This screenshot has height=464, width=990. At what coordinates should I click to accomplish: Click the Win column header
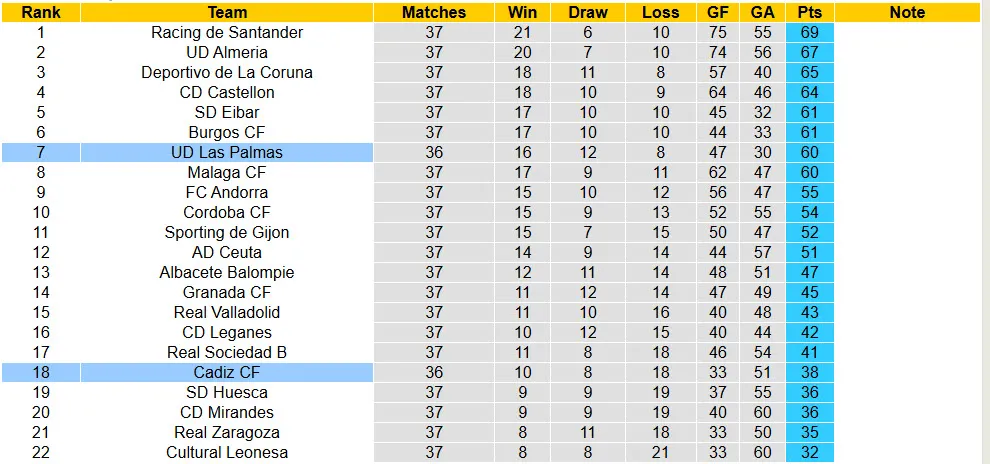[x=522, y=13]
